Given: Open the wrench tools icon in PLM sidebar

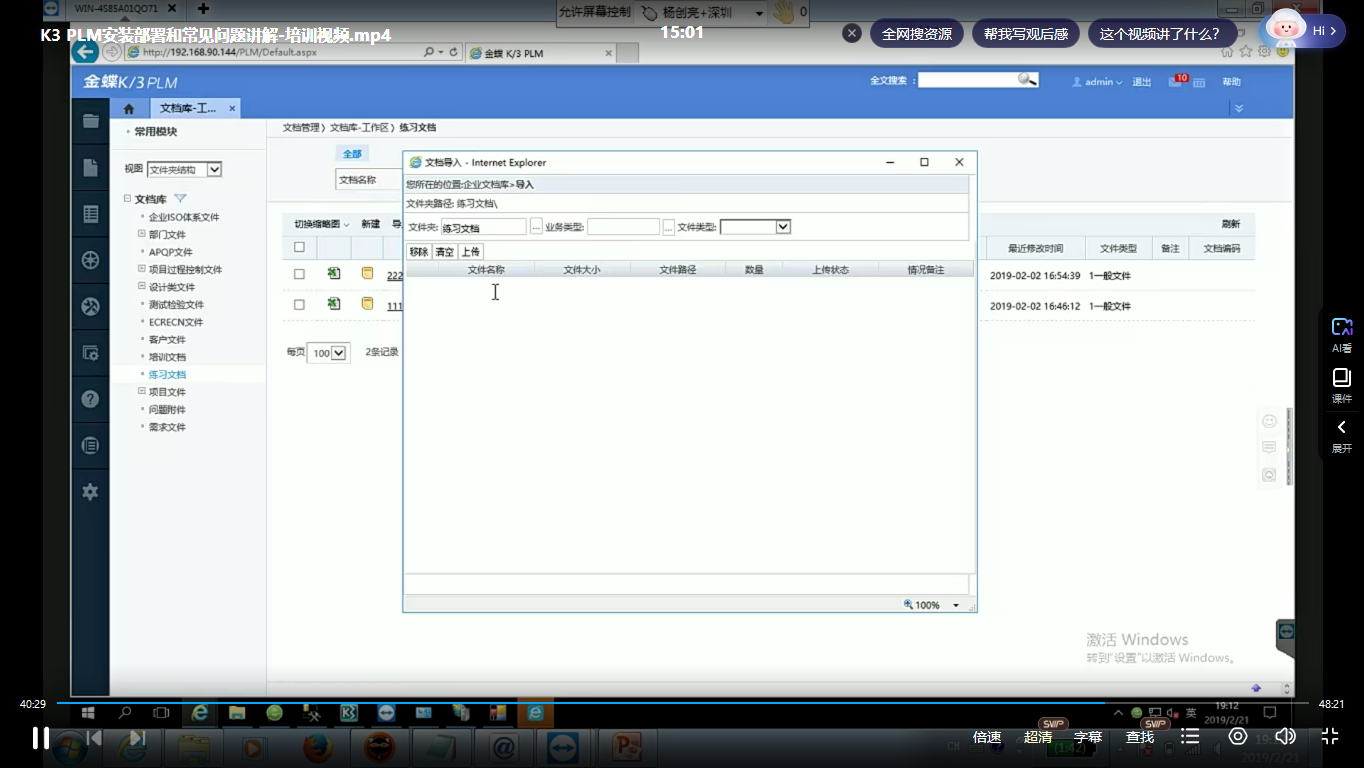Looking at the screenshot, I should click(90, 306).
